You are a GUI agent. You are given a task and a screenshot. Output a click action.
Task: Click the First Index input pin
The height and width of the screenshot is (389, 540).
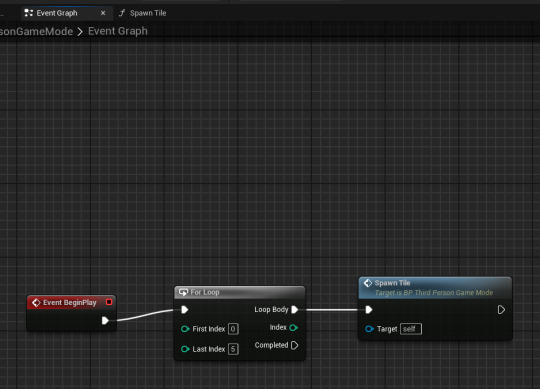185,329
